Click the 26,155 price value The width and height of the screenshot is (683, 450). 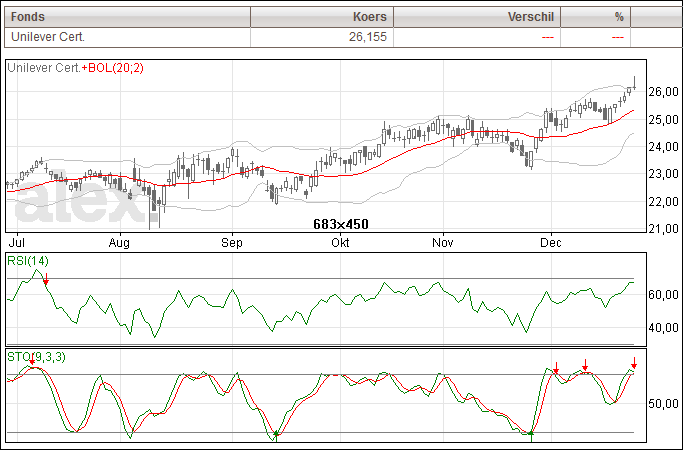point(368,37)
